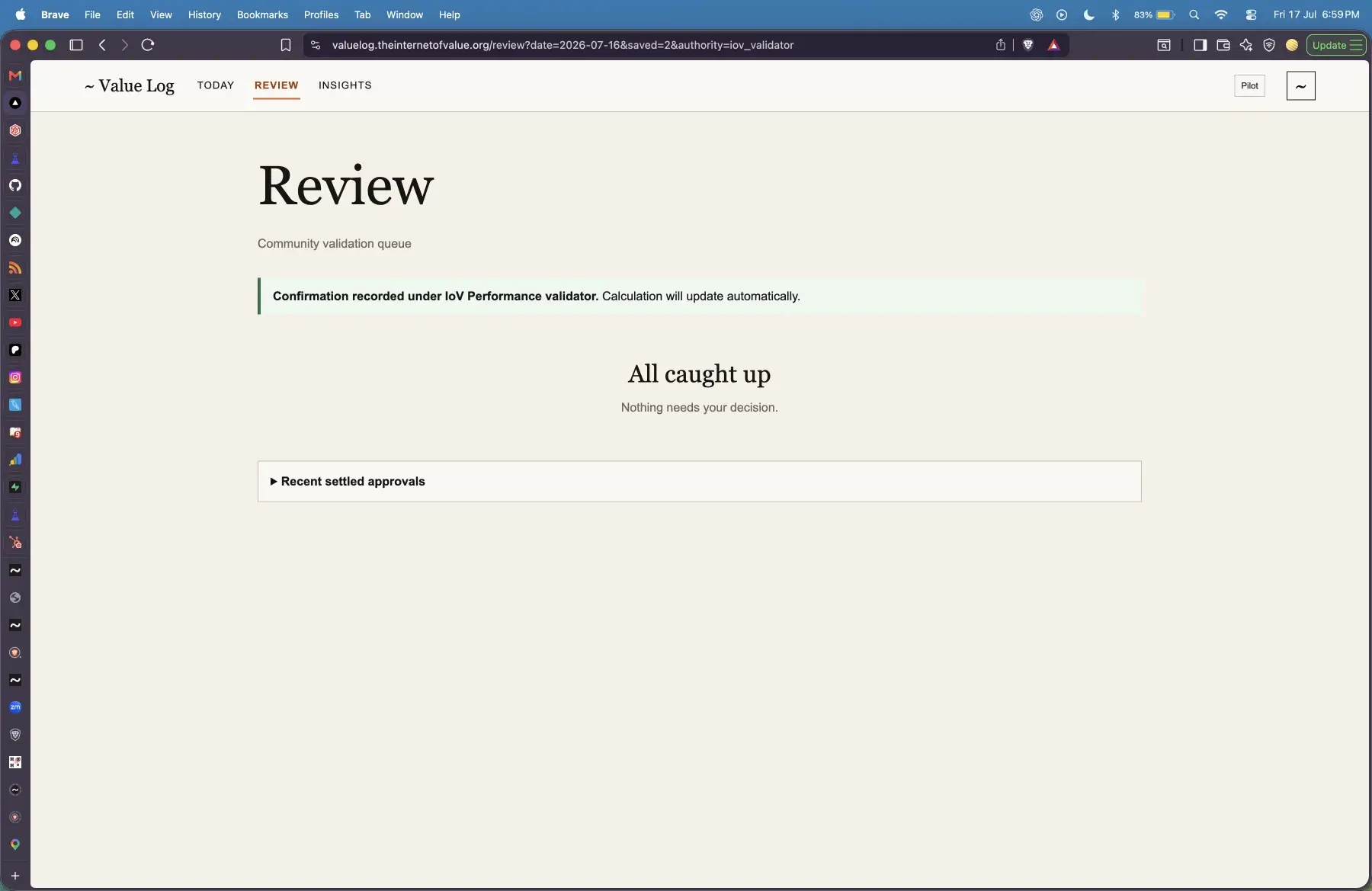Open Spotlight search in menu bar
The image size is (1372, 891).
[x=1194, y=14]
